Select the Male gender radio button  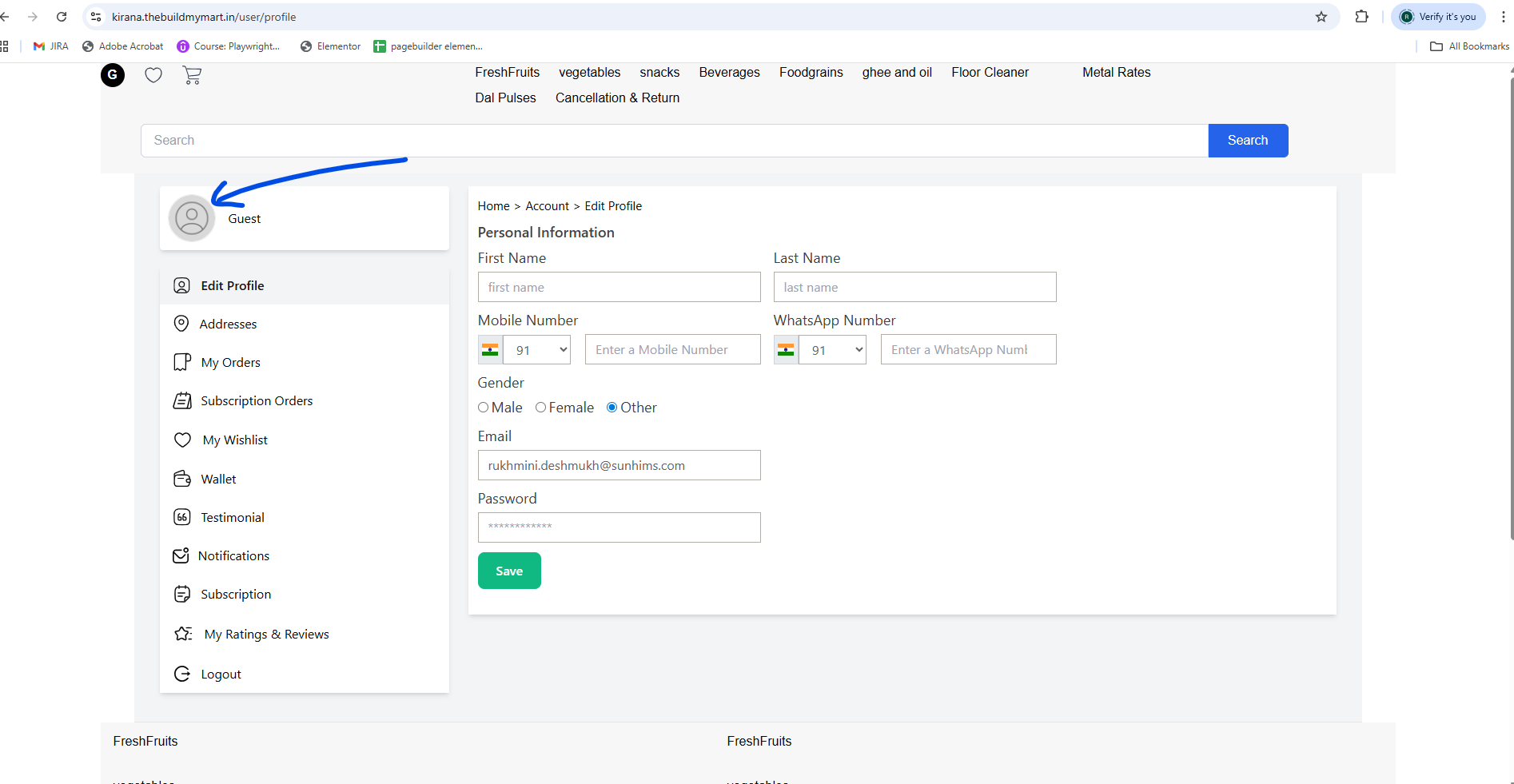[x=484, y=408]
